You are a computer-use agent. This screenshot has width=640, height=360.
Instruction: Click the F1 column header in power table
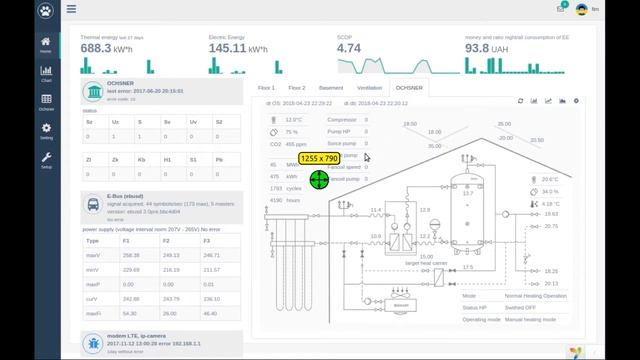pyautogui.click(x=126, y=241)
